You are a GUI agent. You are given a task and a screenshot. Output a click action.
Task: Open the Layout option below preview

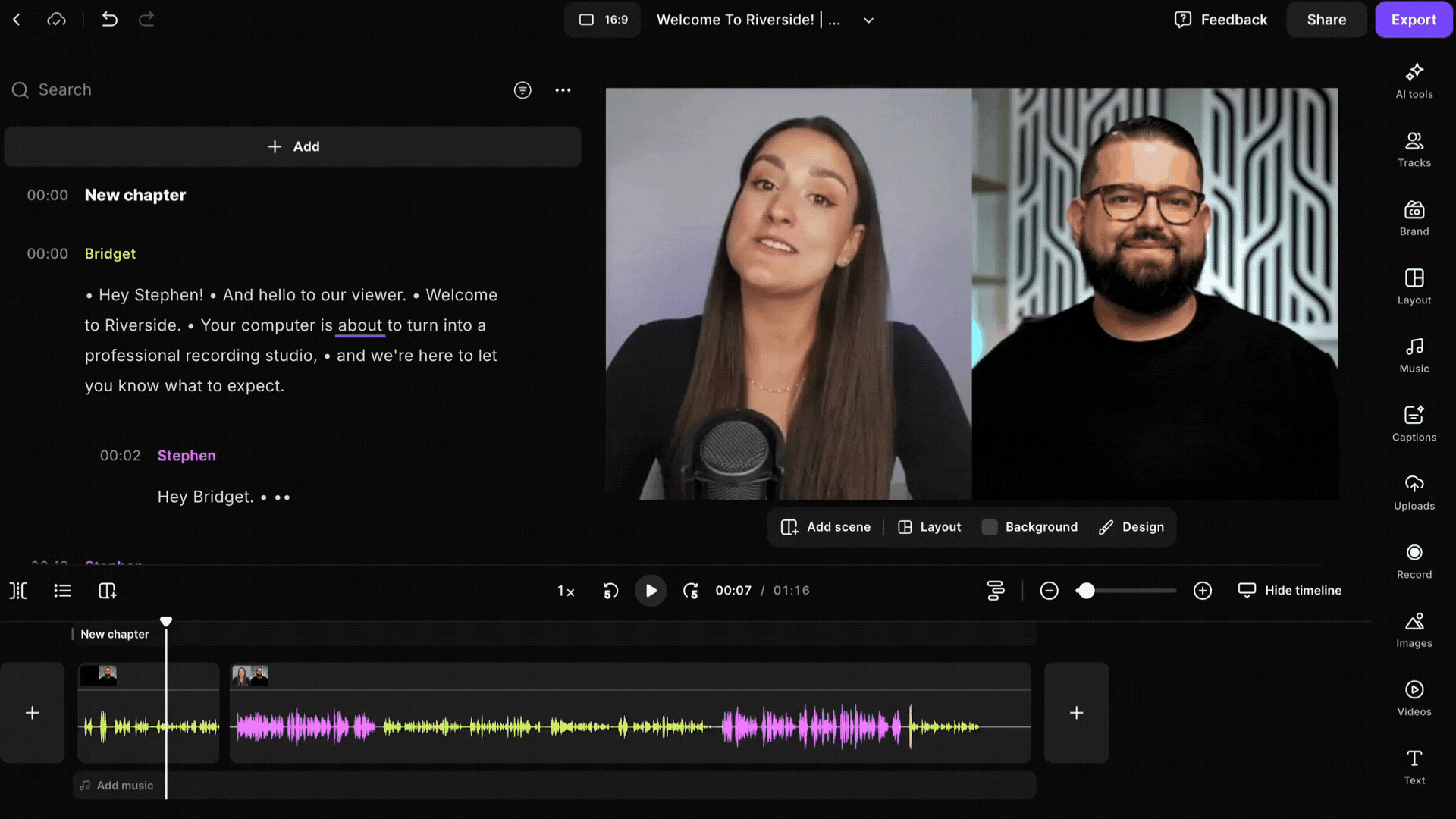pos(929,527)
